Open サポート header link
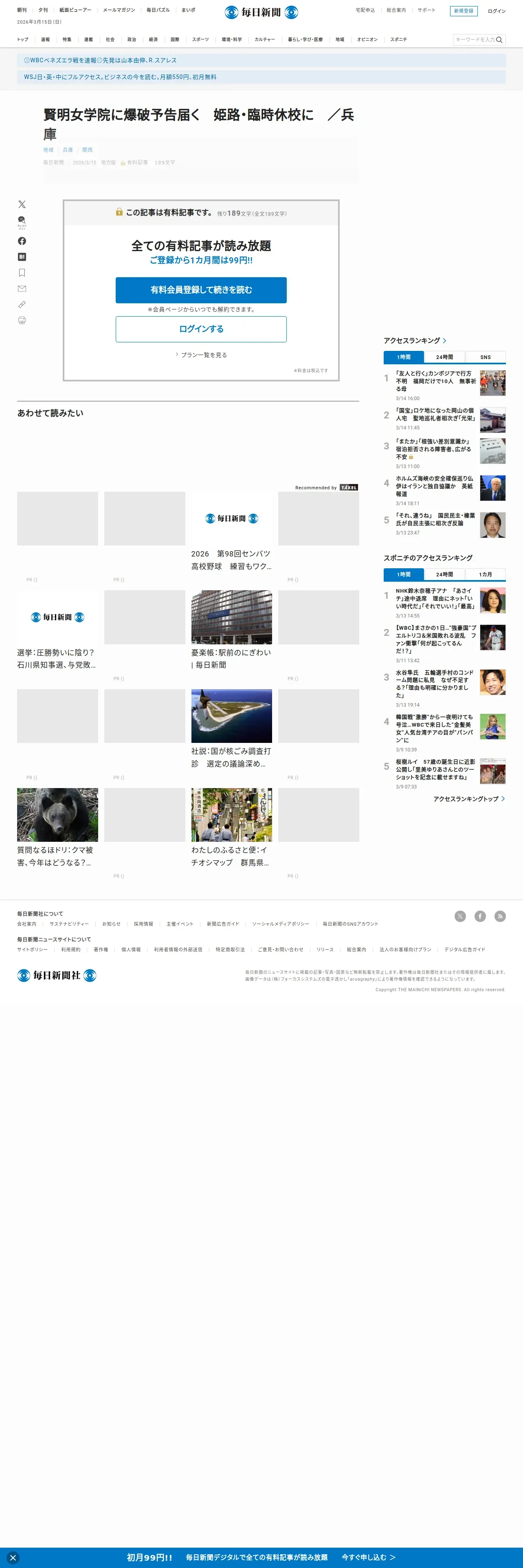The height and width of the screenshot is (1568, 523). click(426, 10)
